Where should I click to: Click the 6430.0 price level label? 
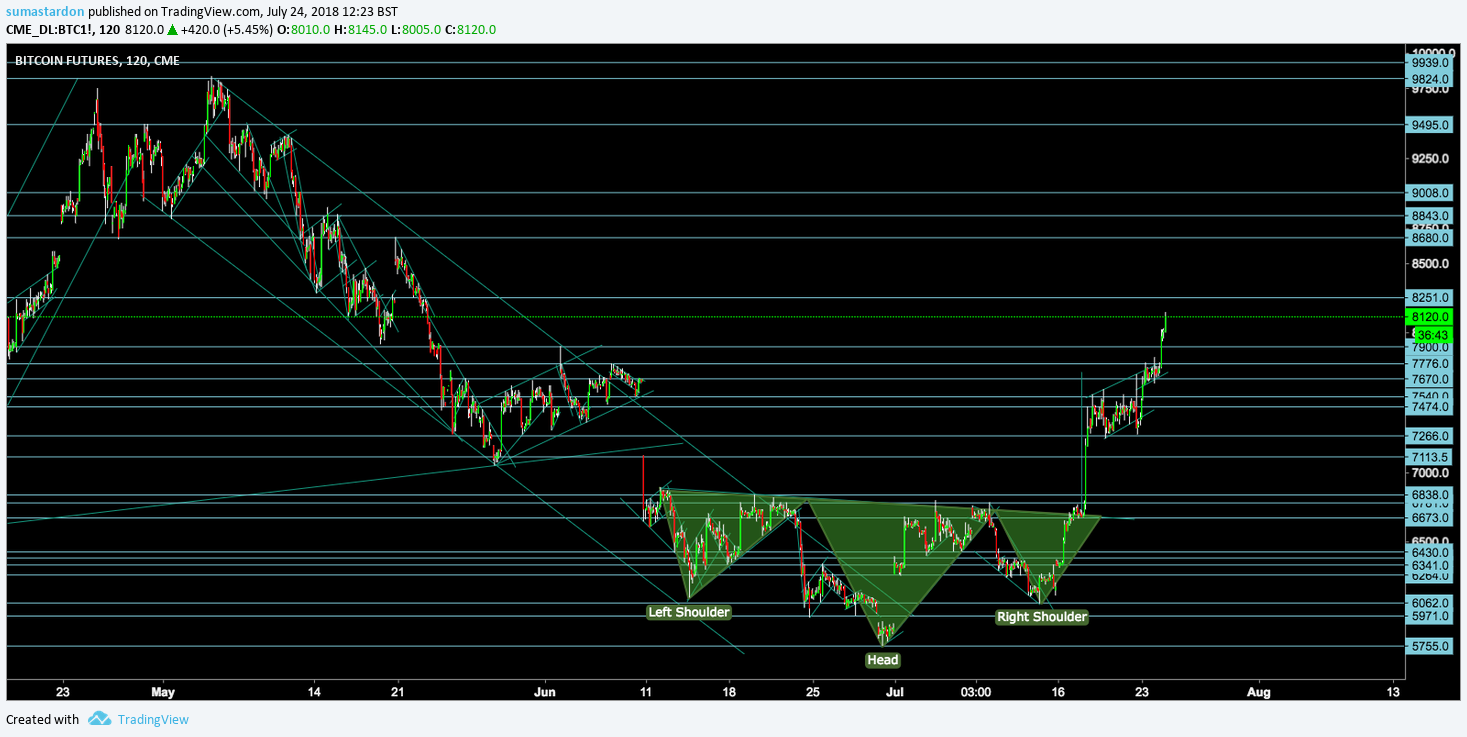click(1430, 552)
